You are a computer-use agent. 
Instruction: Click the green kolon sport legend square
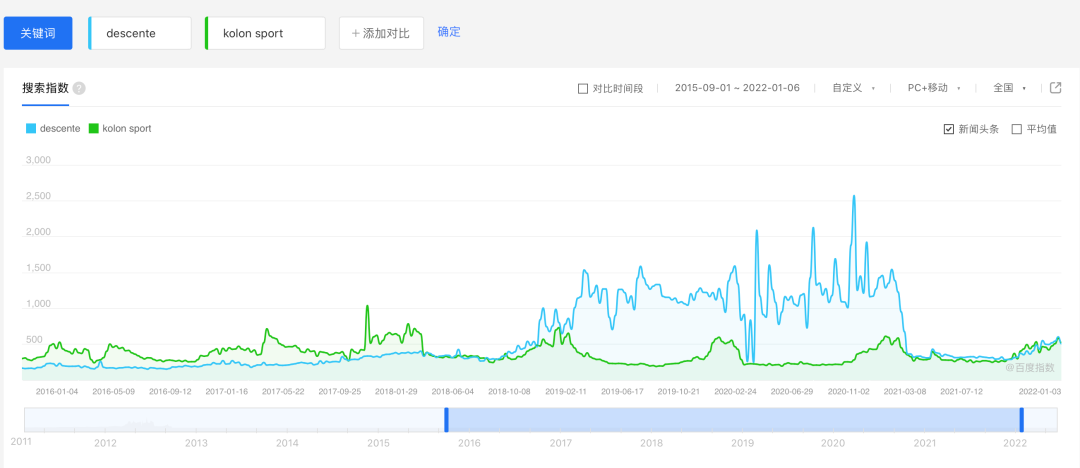tap(94, 128)
